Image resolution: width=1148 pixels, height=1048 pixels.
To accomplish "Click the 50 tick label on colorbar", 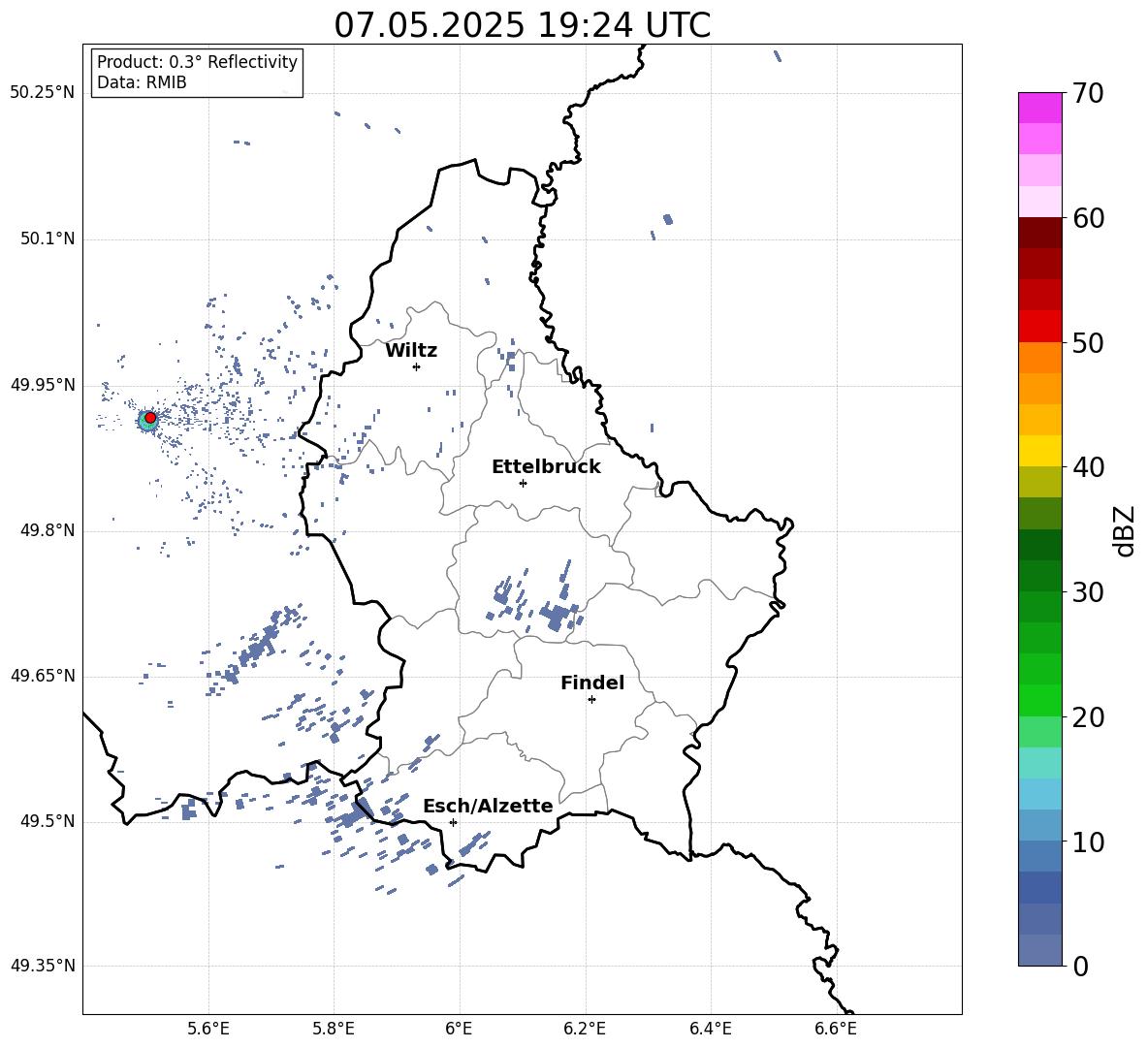I will pyautogui.click(x=1087, y=342).
